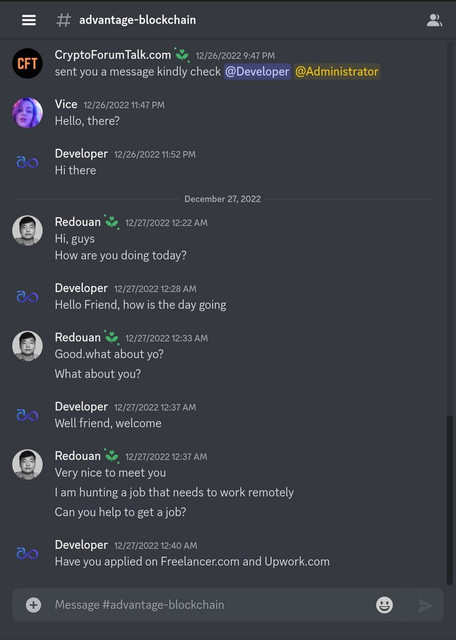Open the emoji picker smiley
Screen dimensions: 456x640
[384, 604]
